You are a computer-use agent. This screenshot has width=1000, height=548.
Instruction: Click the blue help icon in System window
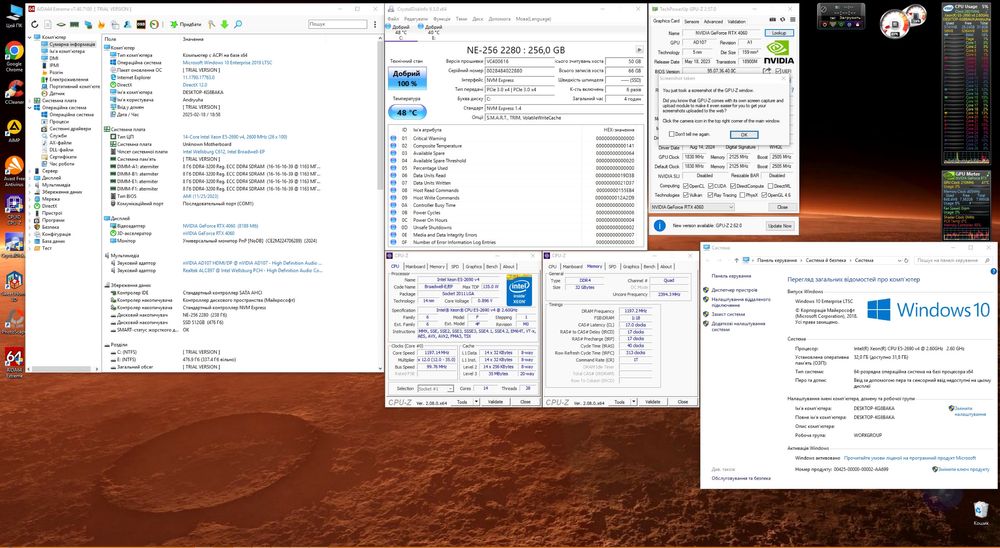coord(994,271)
